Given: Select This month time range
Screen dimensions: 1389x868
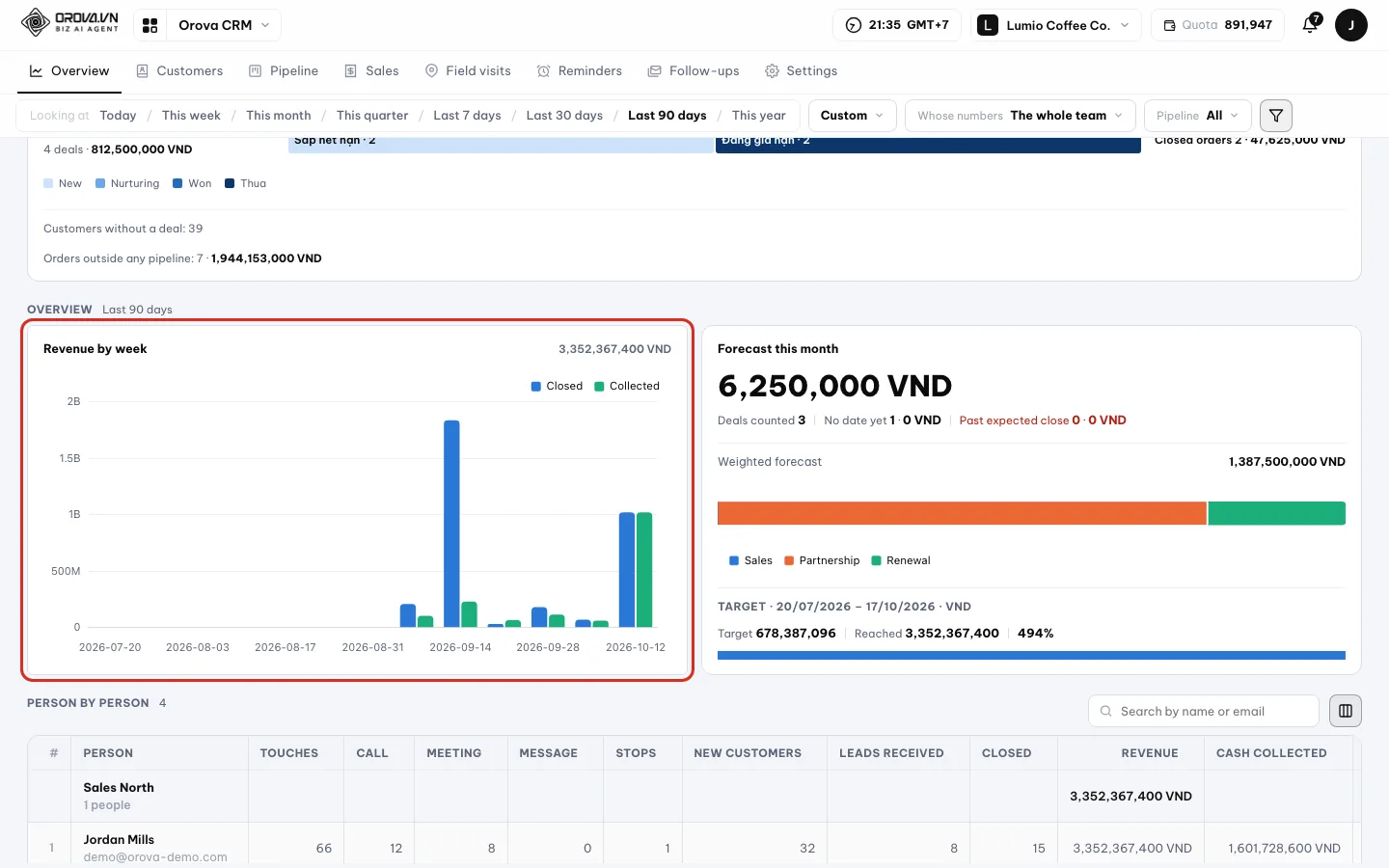Looking at the screenshot, I should 279,116.
